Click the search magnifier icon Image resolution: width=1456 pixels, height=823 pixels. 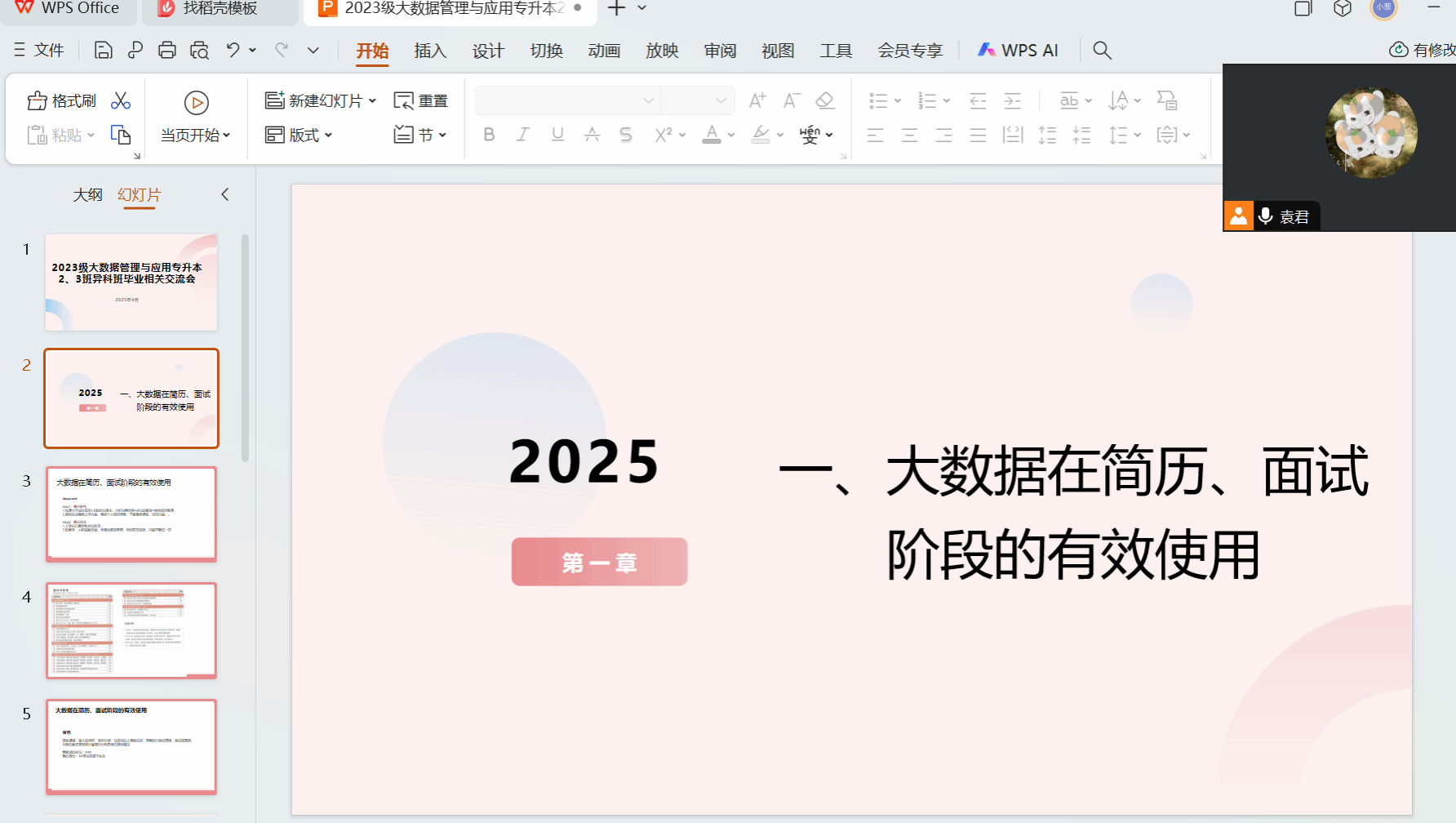1102,51
